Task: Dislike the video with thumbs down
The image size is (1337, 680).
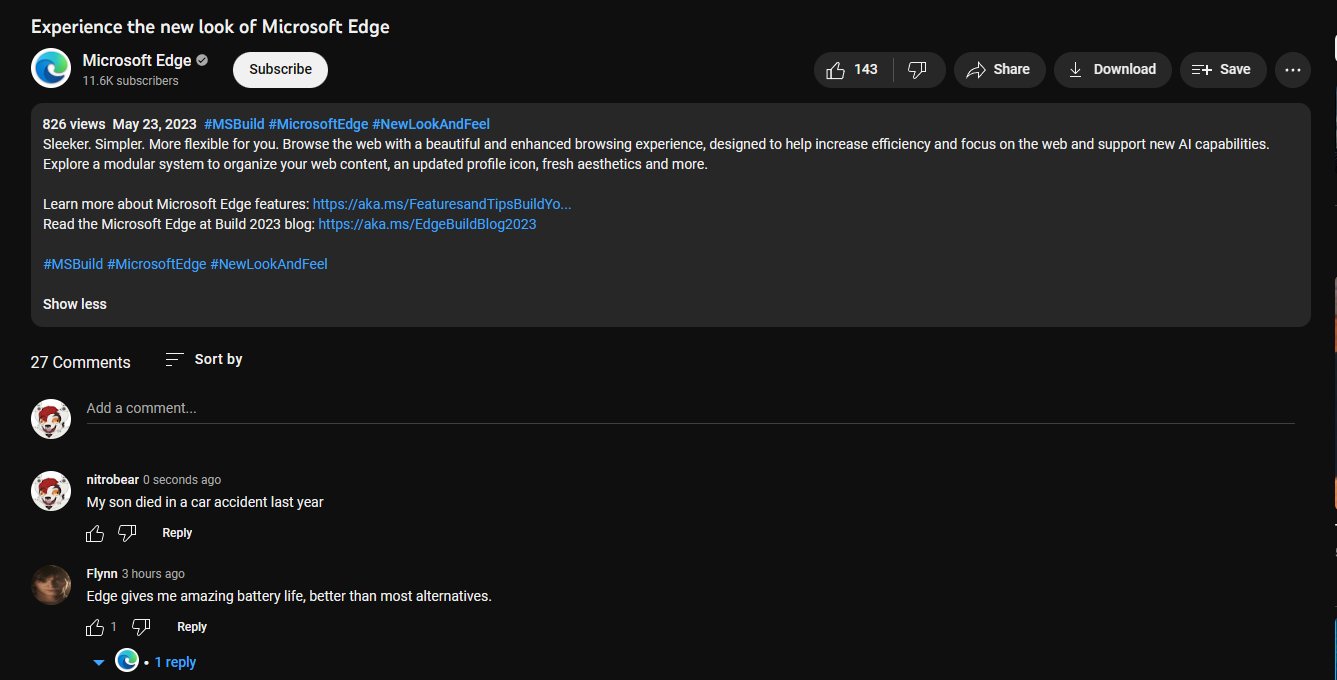Action: [916, 70]
